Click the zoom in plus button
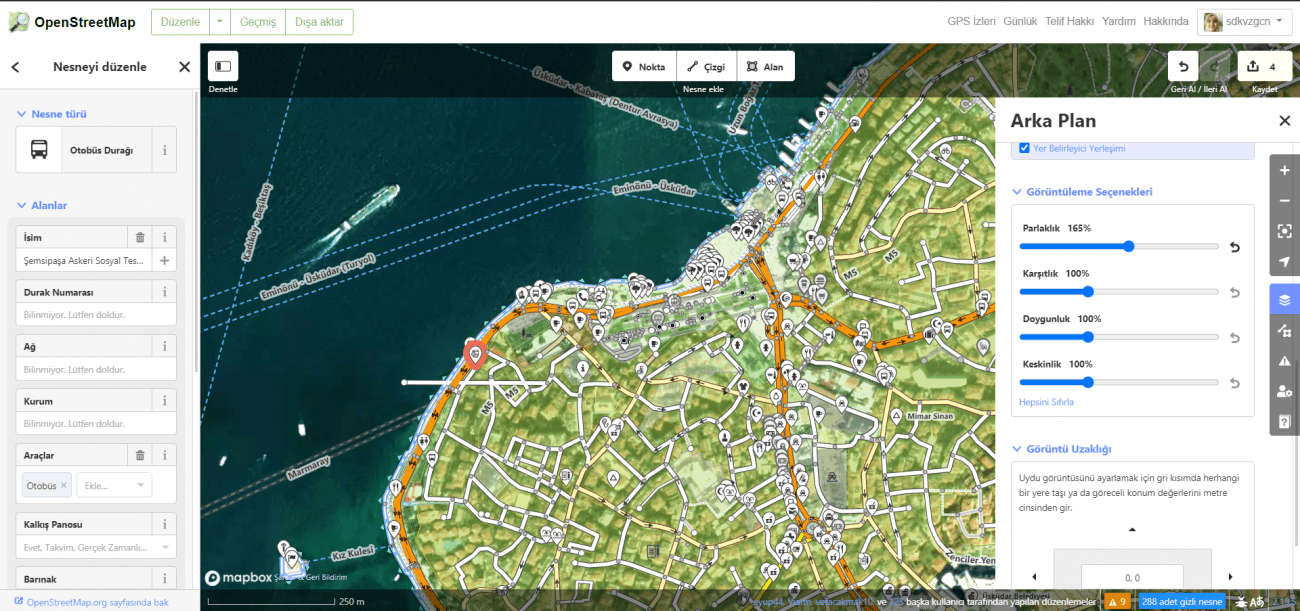Image resolution: width=1300 pixels, height=611 pixels. point(1284,171)
